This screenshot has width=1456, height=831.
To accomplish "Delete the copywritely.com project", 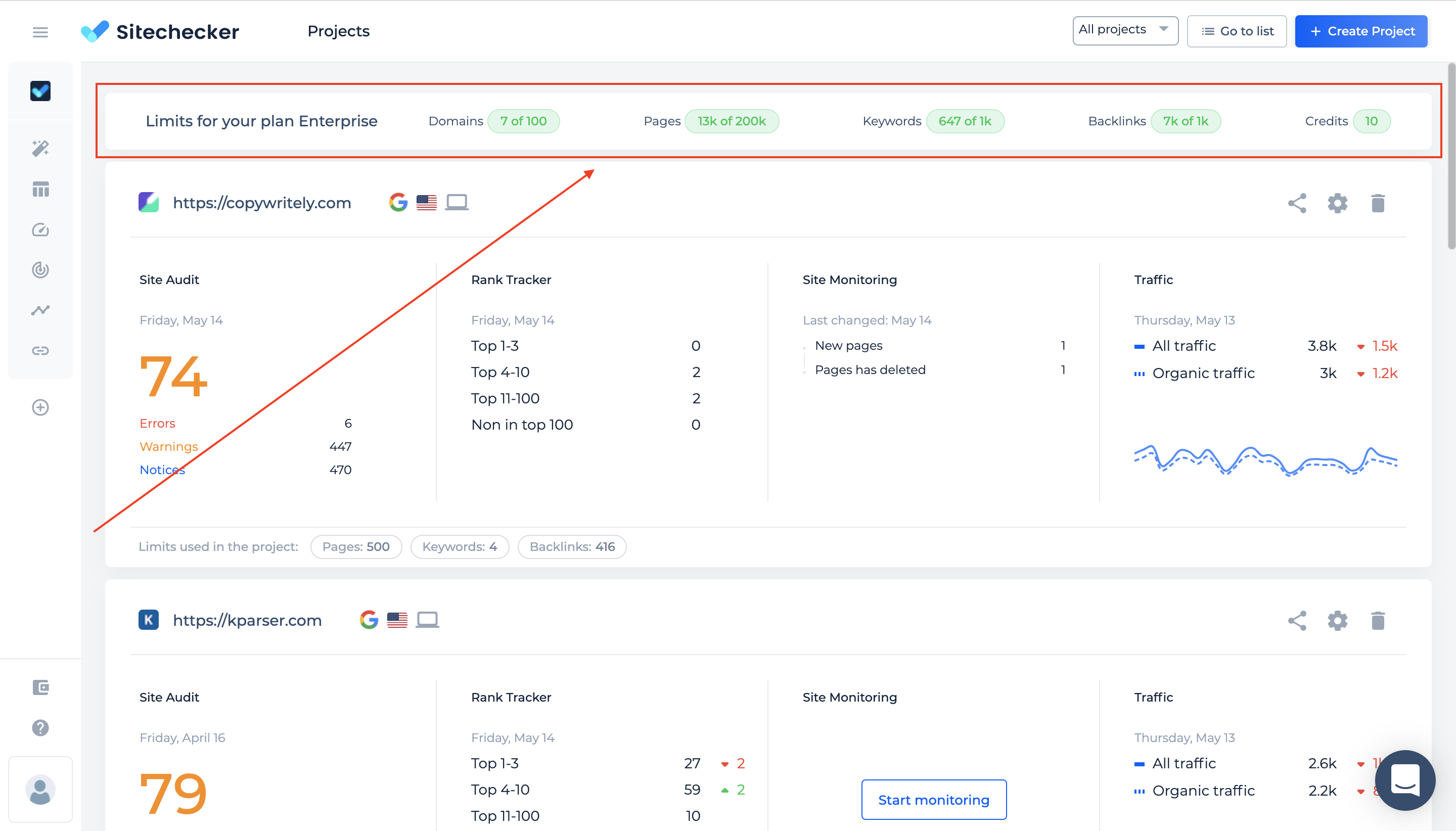I will 1378,203.
